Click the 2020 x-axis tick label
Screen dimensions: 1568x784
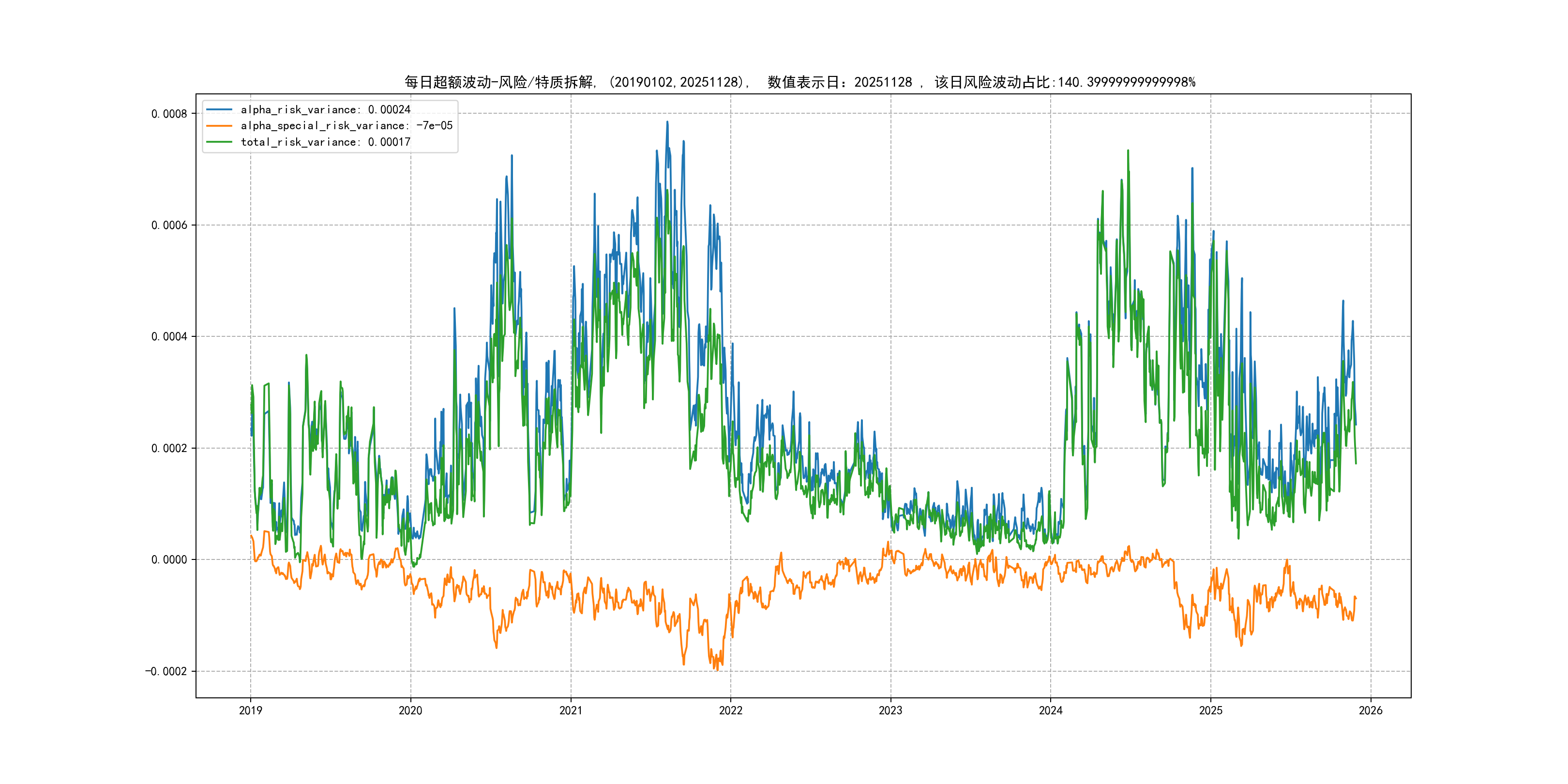410,710
